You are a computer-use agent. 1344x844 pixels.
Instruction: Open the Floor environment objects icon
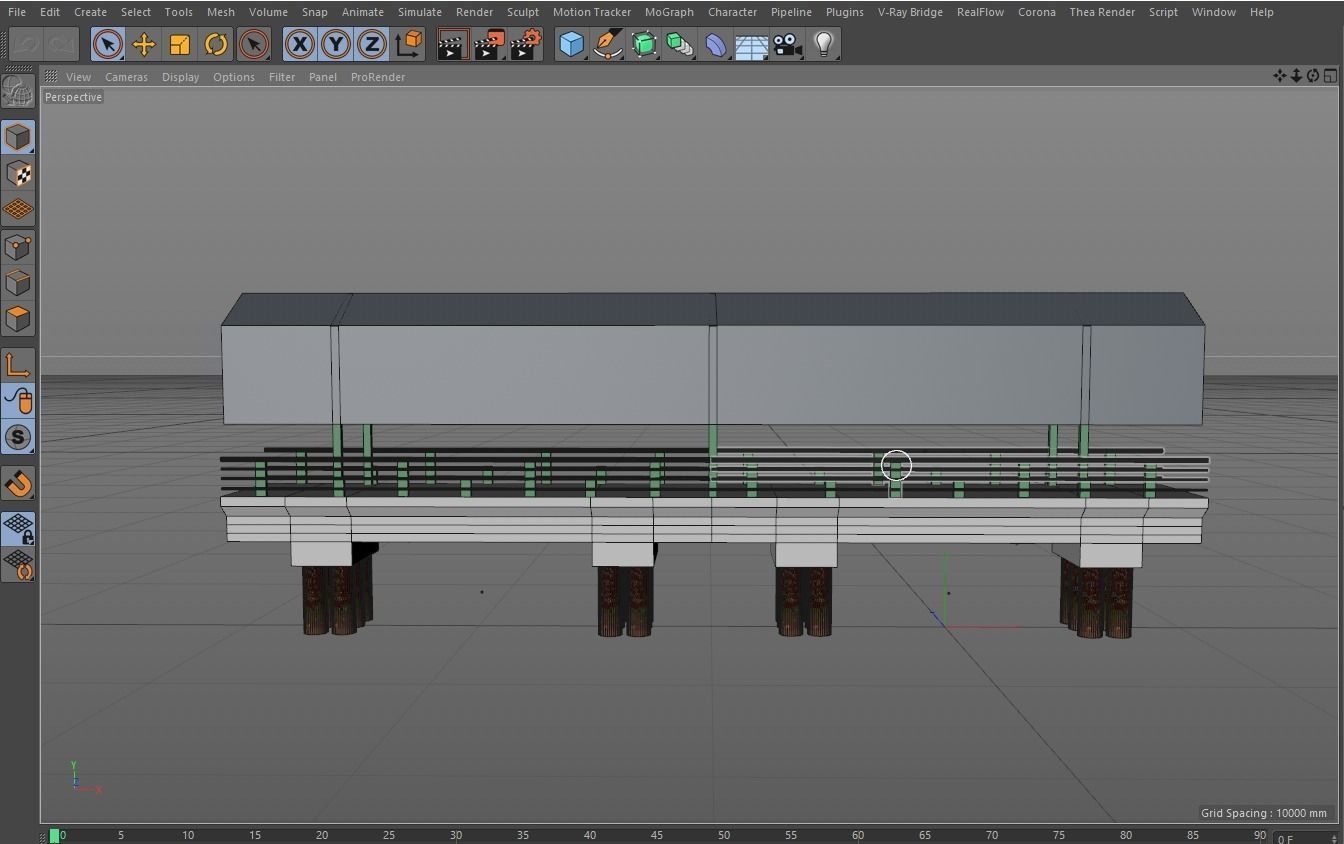(x=751, y=44)
